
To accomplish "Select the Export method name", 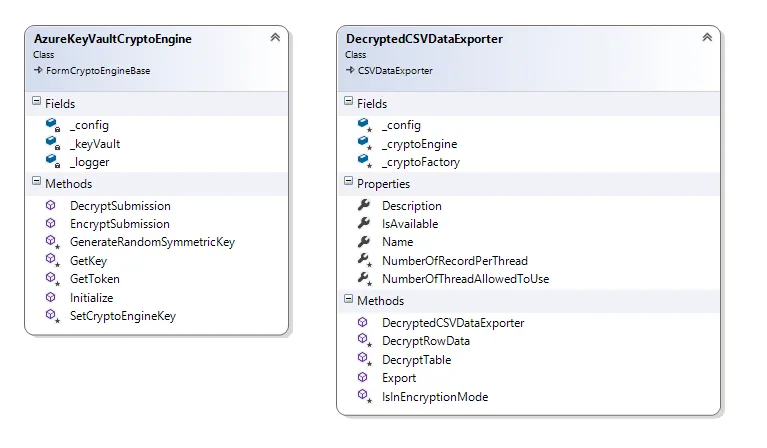I will [x=399, y=378].
